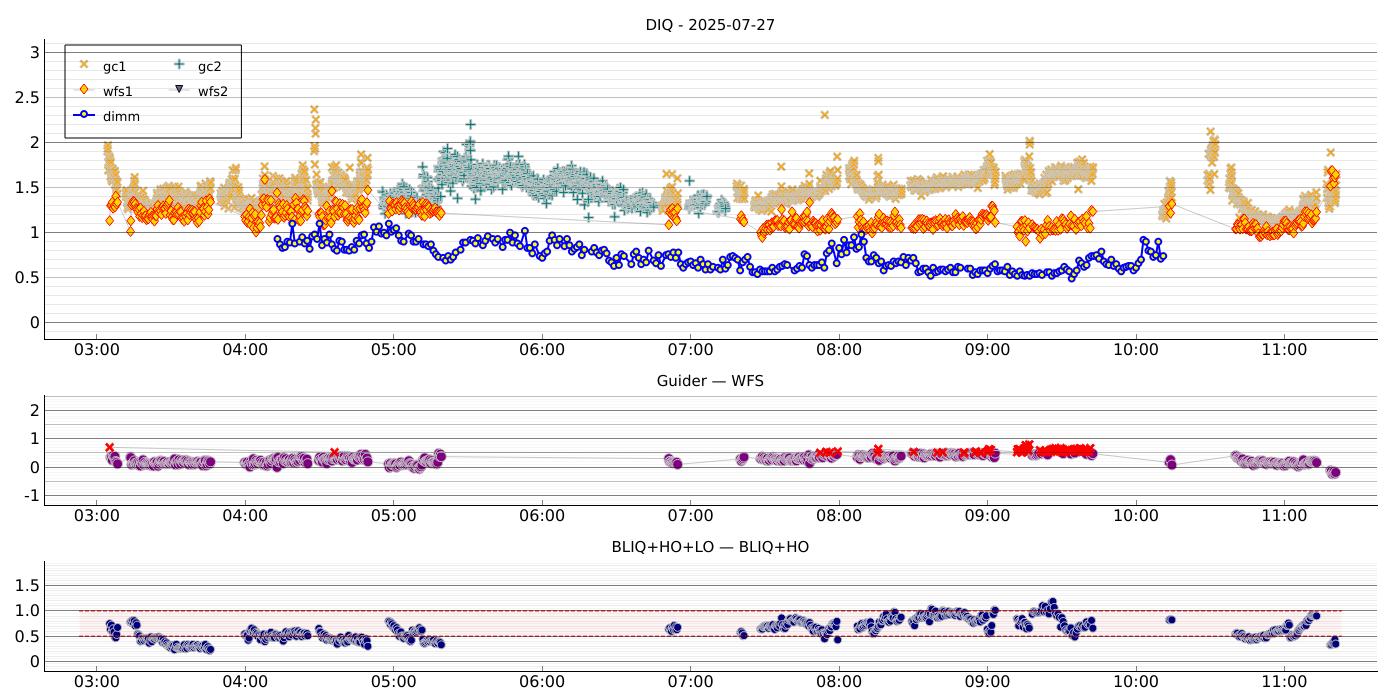Click the '04:00' tick under the BLIQ plot

pos(245,682)
